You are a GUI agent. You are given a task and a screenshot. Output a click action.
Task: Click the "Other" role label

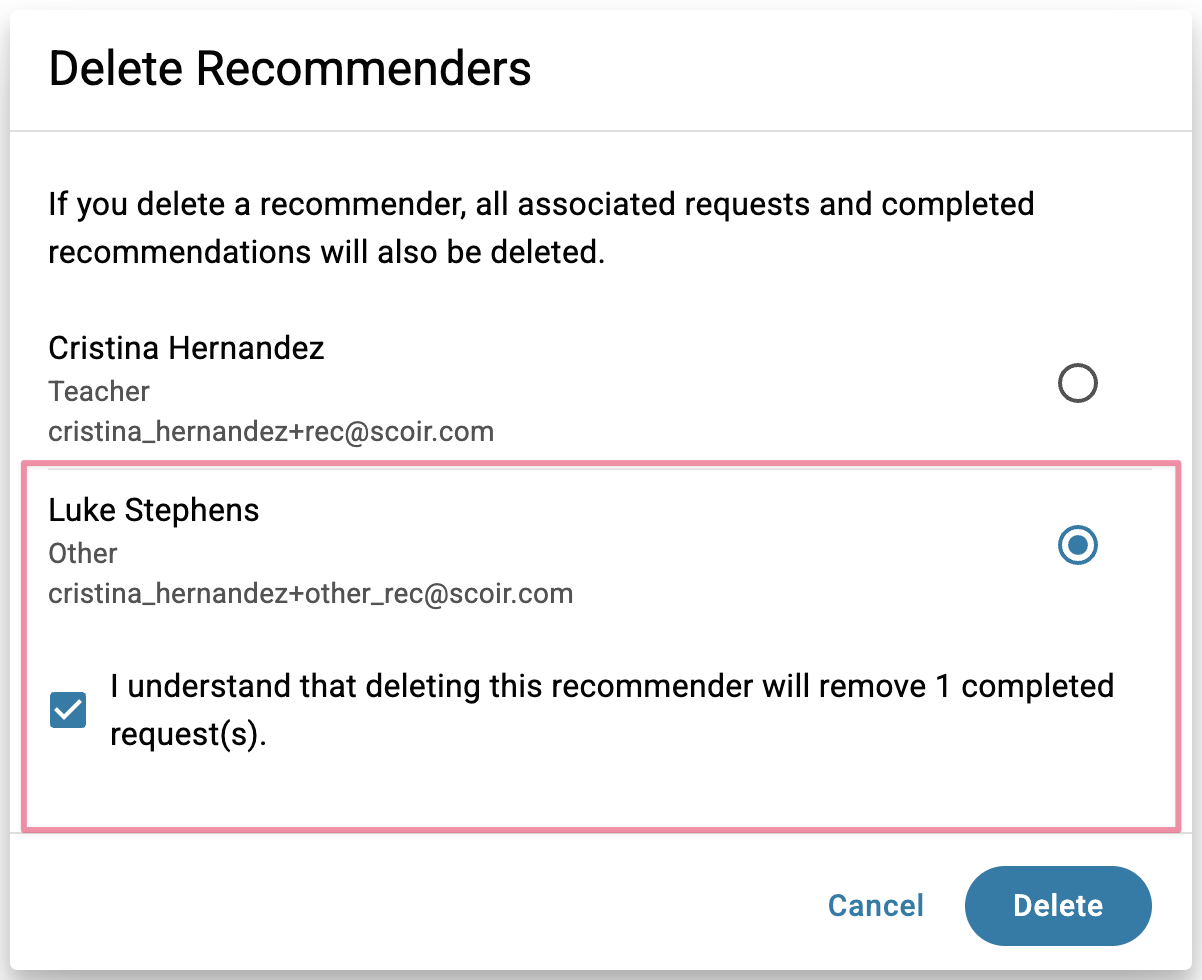pyautogui.click(x=83, y=553)
